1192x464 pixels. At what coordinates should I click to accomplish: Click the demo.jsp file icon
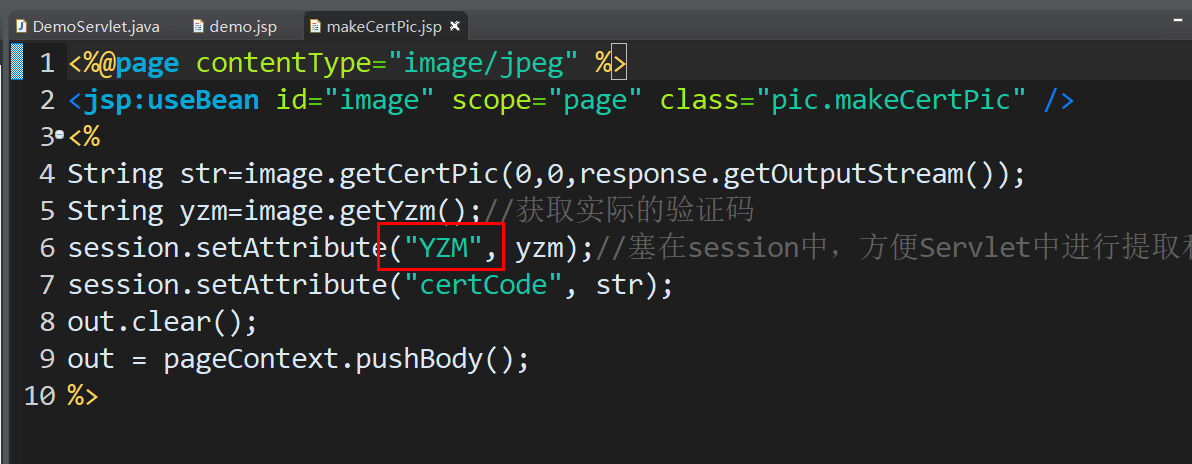198,27
